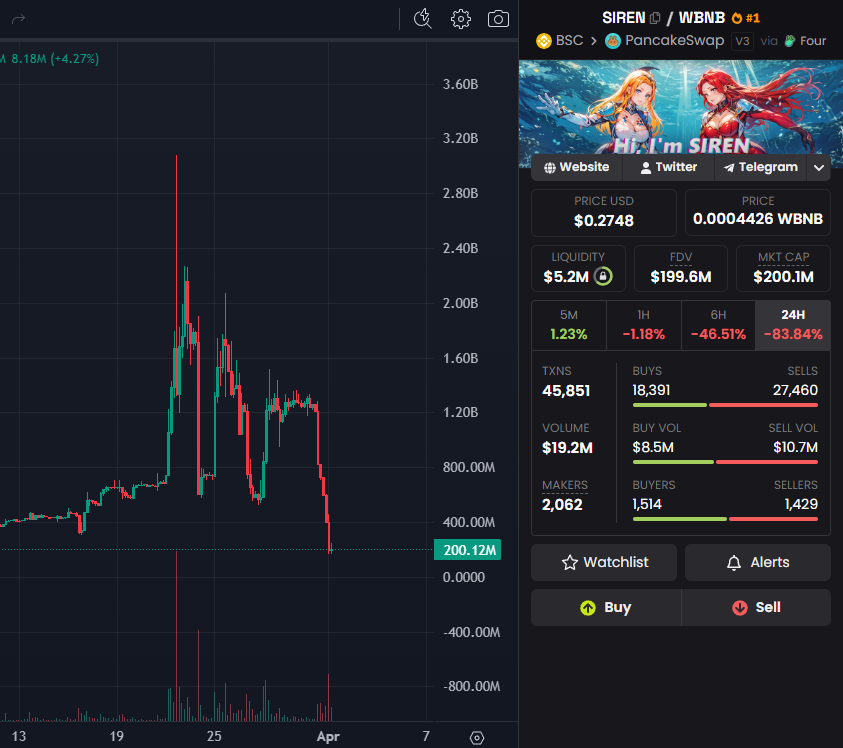Click the SELLS 27,460 count
The image size is (843, 748).
[x=795, y=390]
